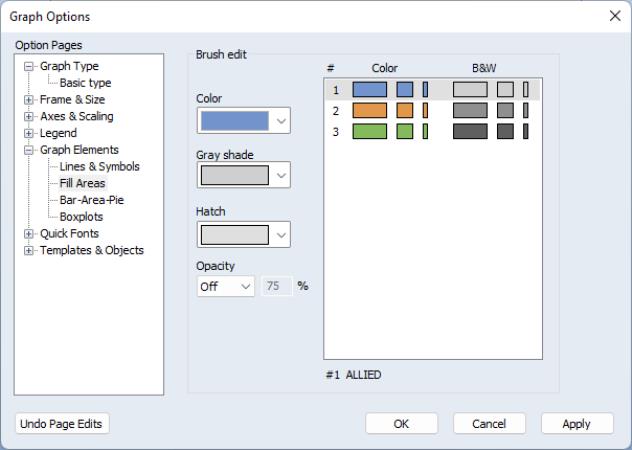Click the blue color swatch in row 1
Screen dimensions: 632x450
370,90
